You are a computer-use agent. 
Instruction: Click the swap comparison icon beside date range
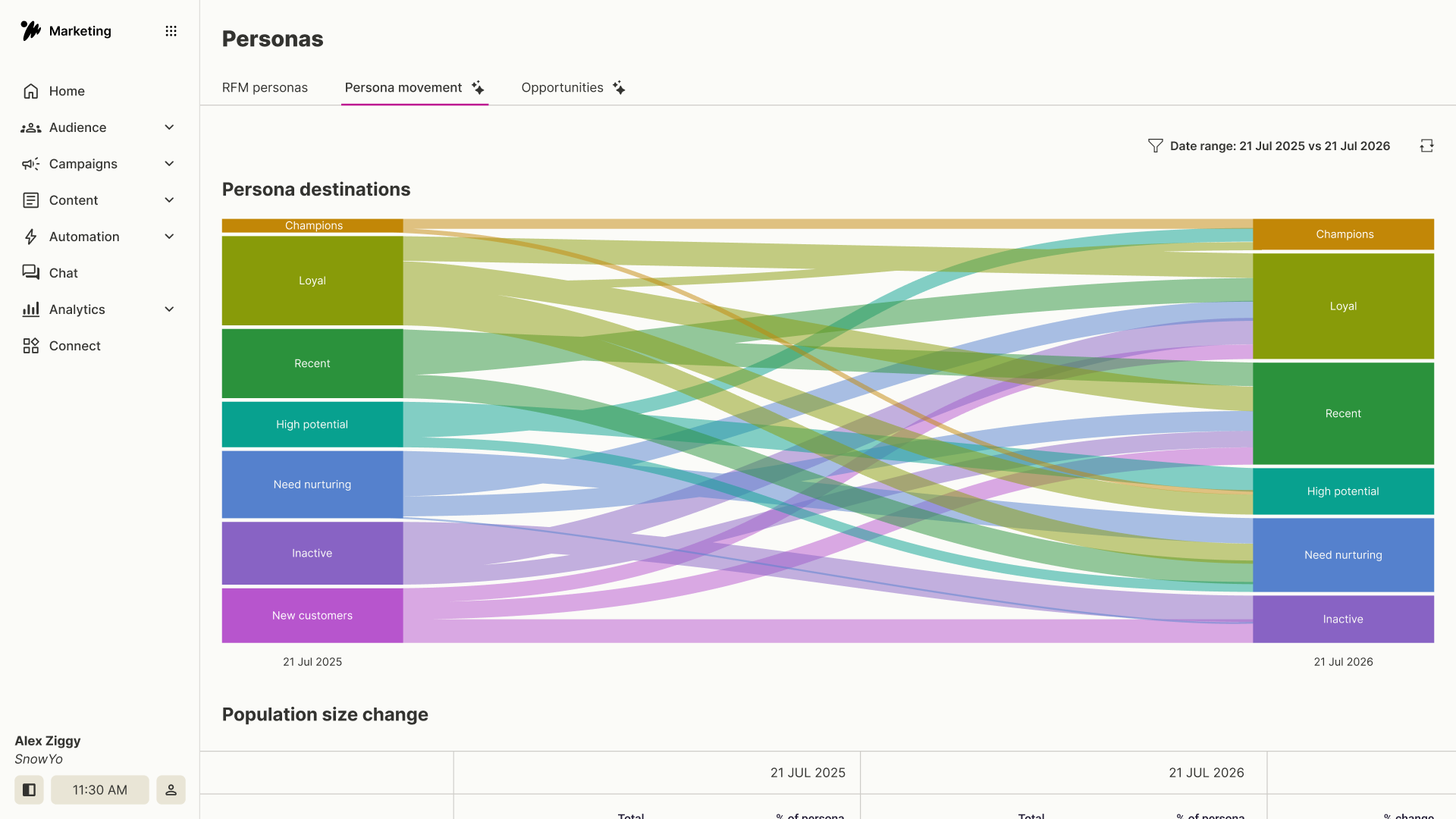coord(1426,146)
